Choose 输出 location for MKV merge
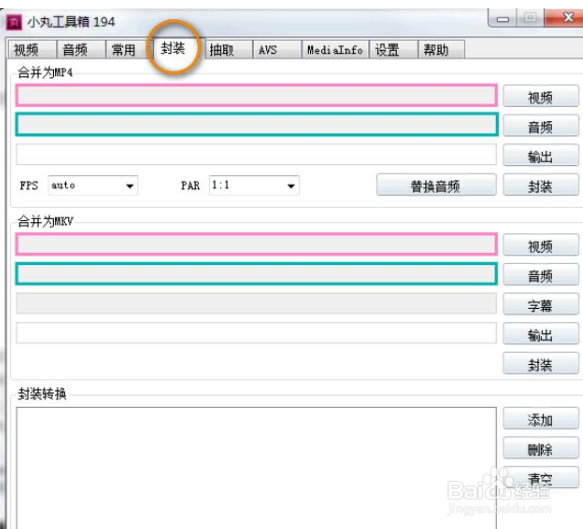Screen dimensions: 583x529 pos(541,334)
